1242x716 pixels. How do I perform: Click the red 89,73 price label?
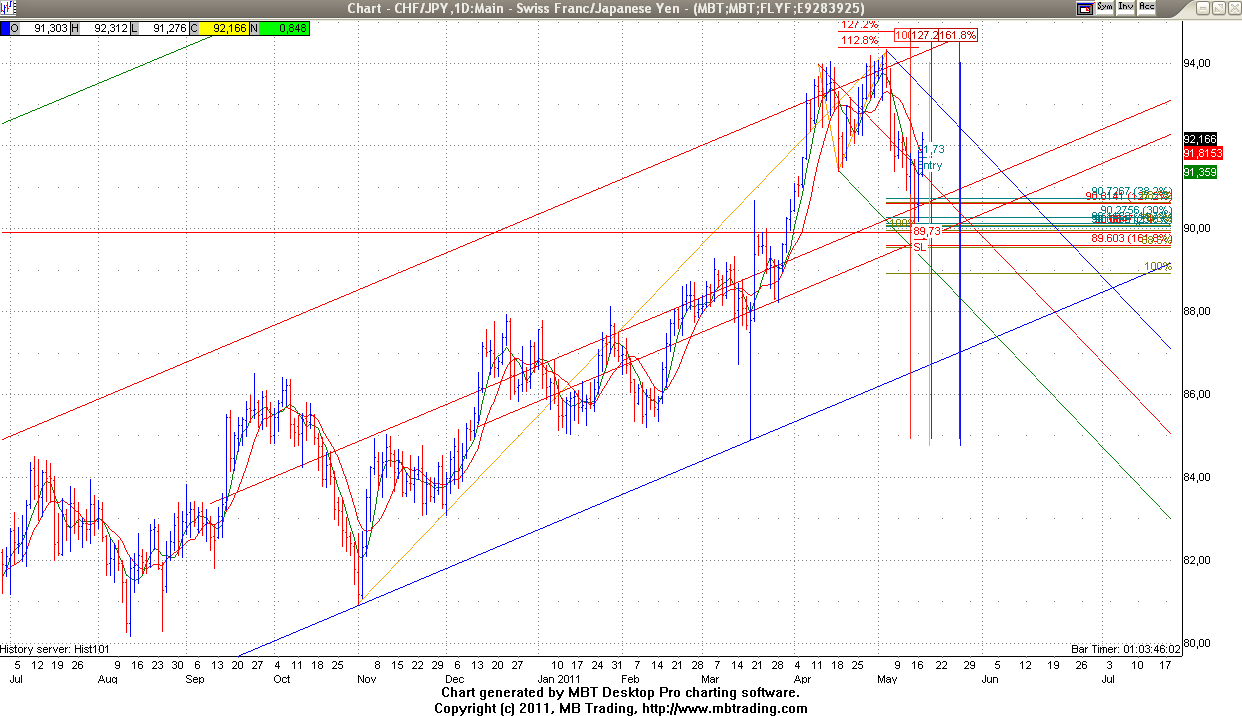point(926,231)
